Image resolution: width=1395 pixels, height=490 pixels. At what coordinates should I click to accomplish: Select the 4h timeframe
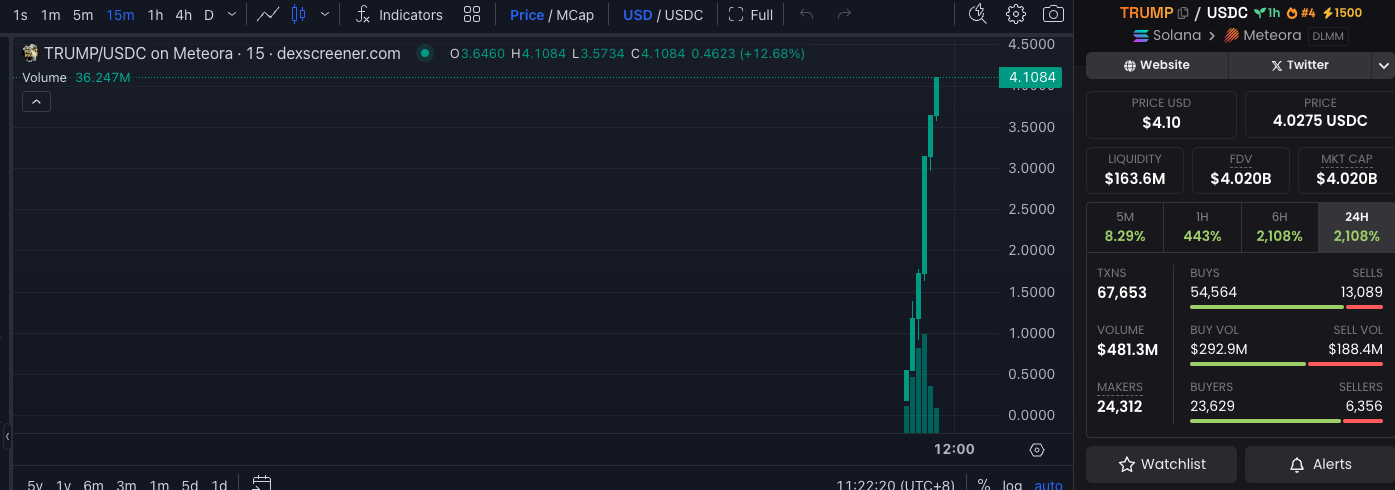[x=183, y=15]
